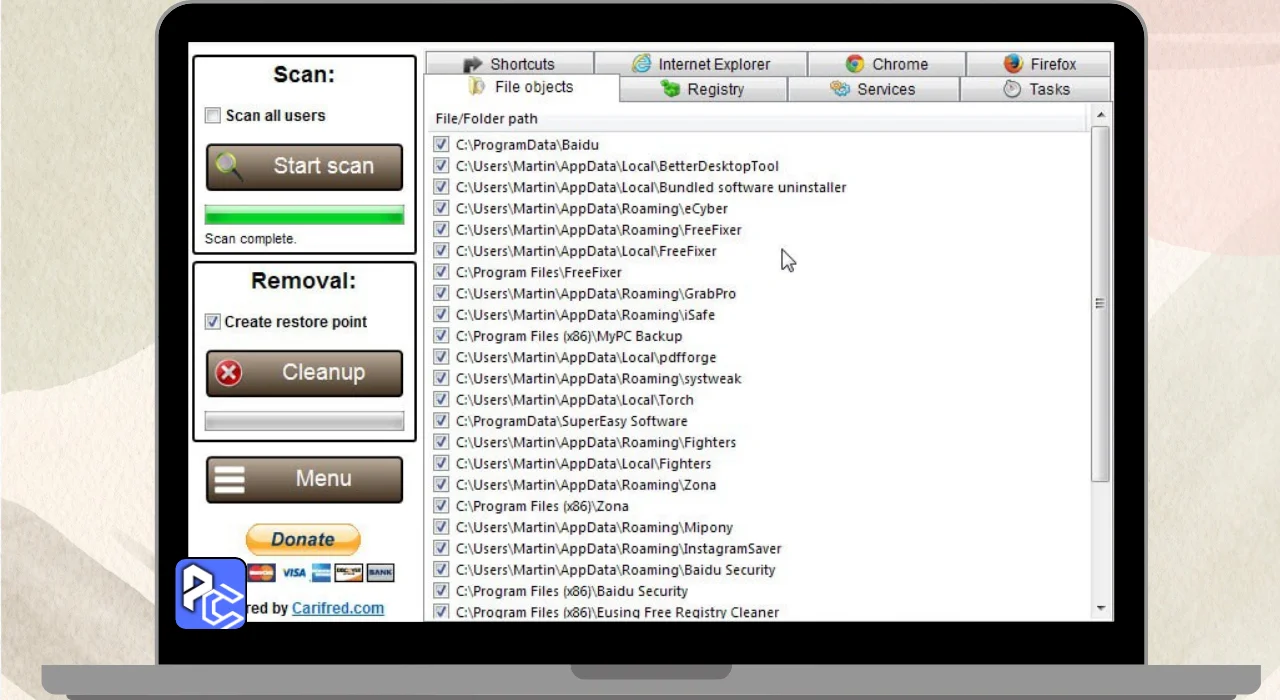Image resolution: width=1280 pixels, height=700 pixels.
Task: Open the Tasks tab
Action: (1035, 89)
